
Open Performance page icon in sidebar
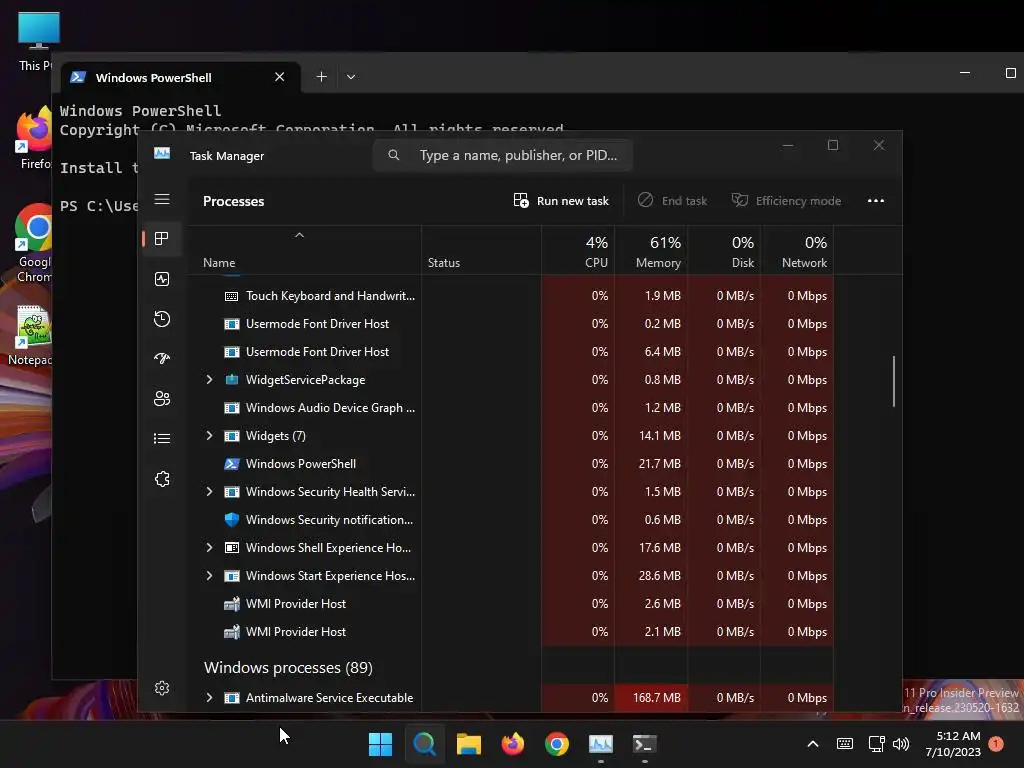[x=162, y=279]
